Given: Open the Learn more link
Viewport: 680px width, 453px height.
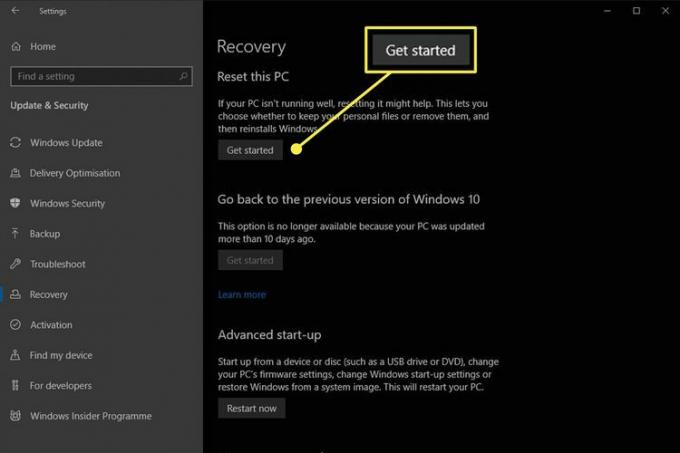Looking at the screenshot, I should coord(242,294).
